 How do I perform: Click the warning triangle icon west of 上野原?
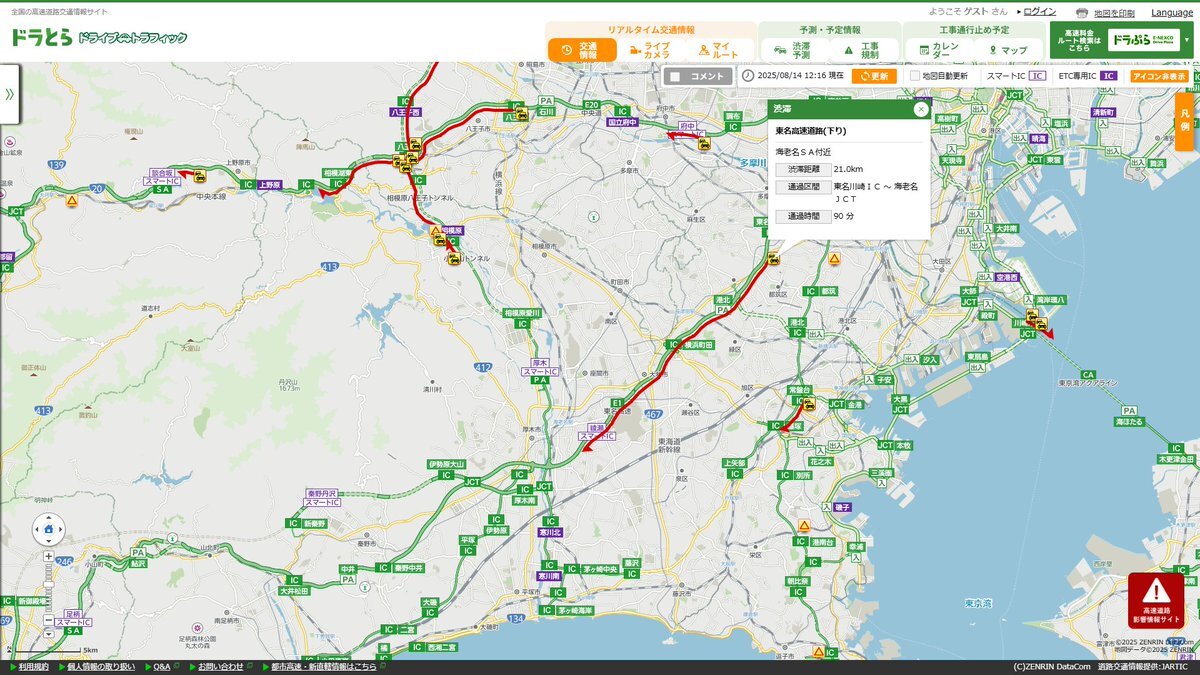click(72, 200)
